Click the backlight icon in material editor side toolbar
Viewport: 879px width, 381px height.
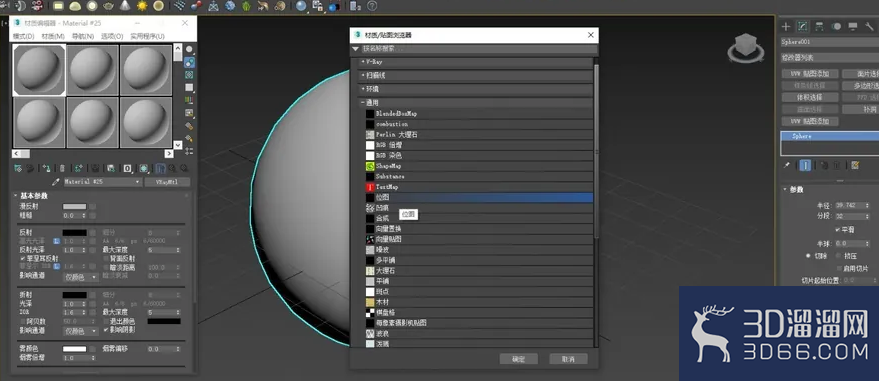(x=189, y=62)
